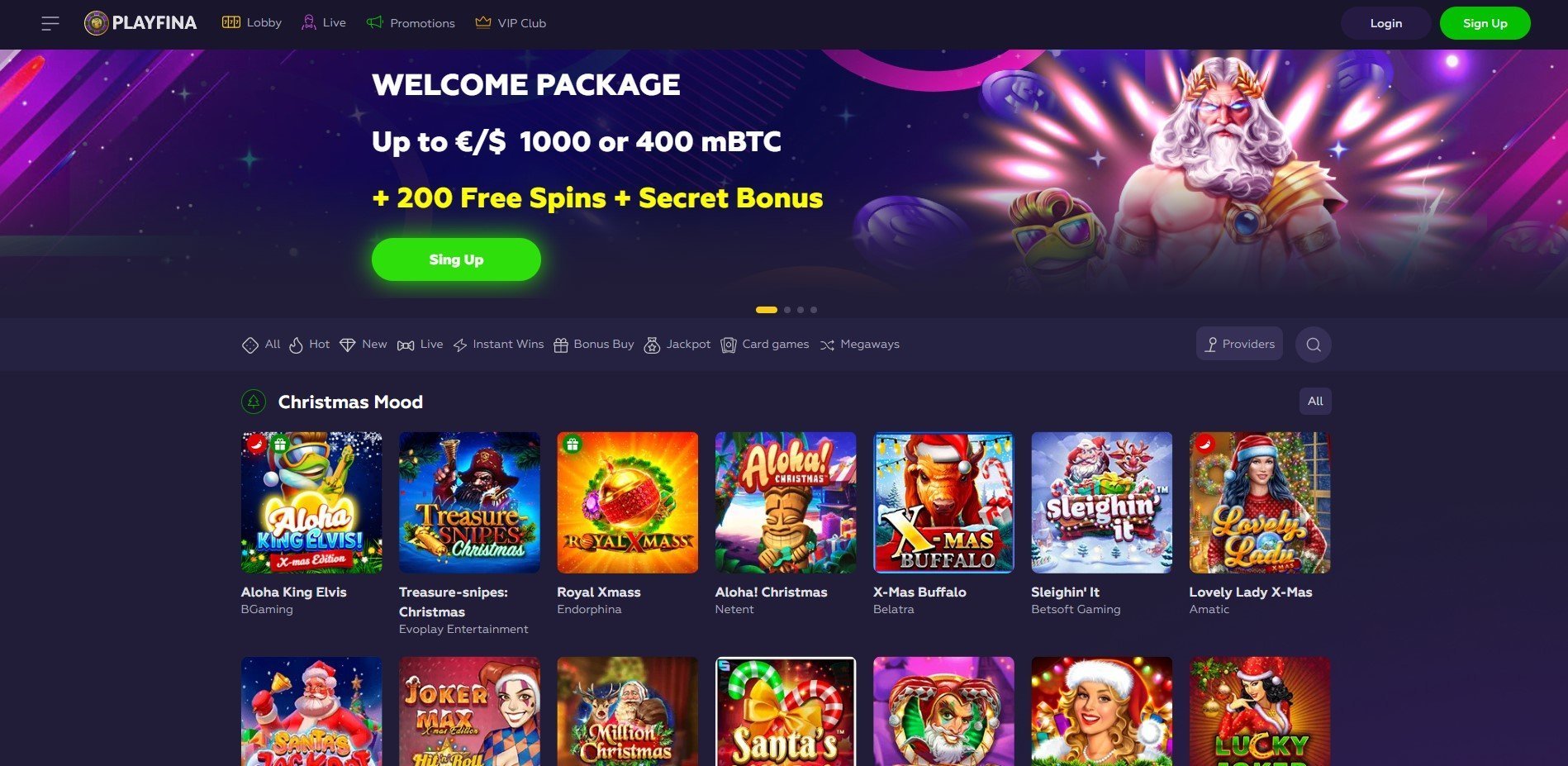The image size is (1568, 766).
Task: Show Instant Wins games
Action: 498,345
